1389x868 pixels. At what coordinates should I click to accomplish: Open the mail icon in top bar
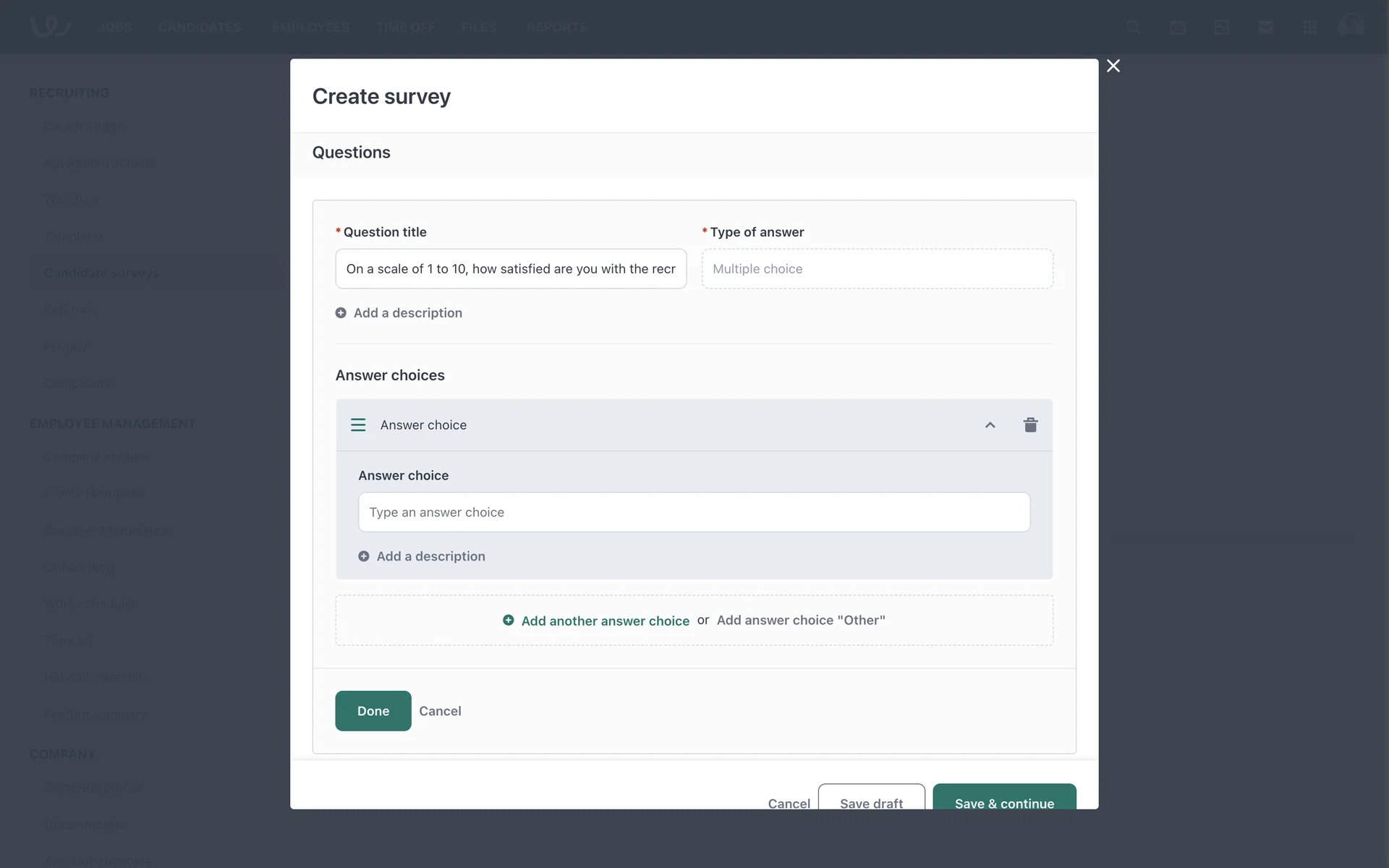tap(1266, 27)
